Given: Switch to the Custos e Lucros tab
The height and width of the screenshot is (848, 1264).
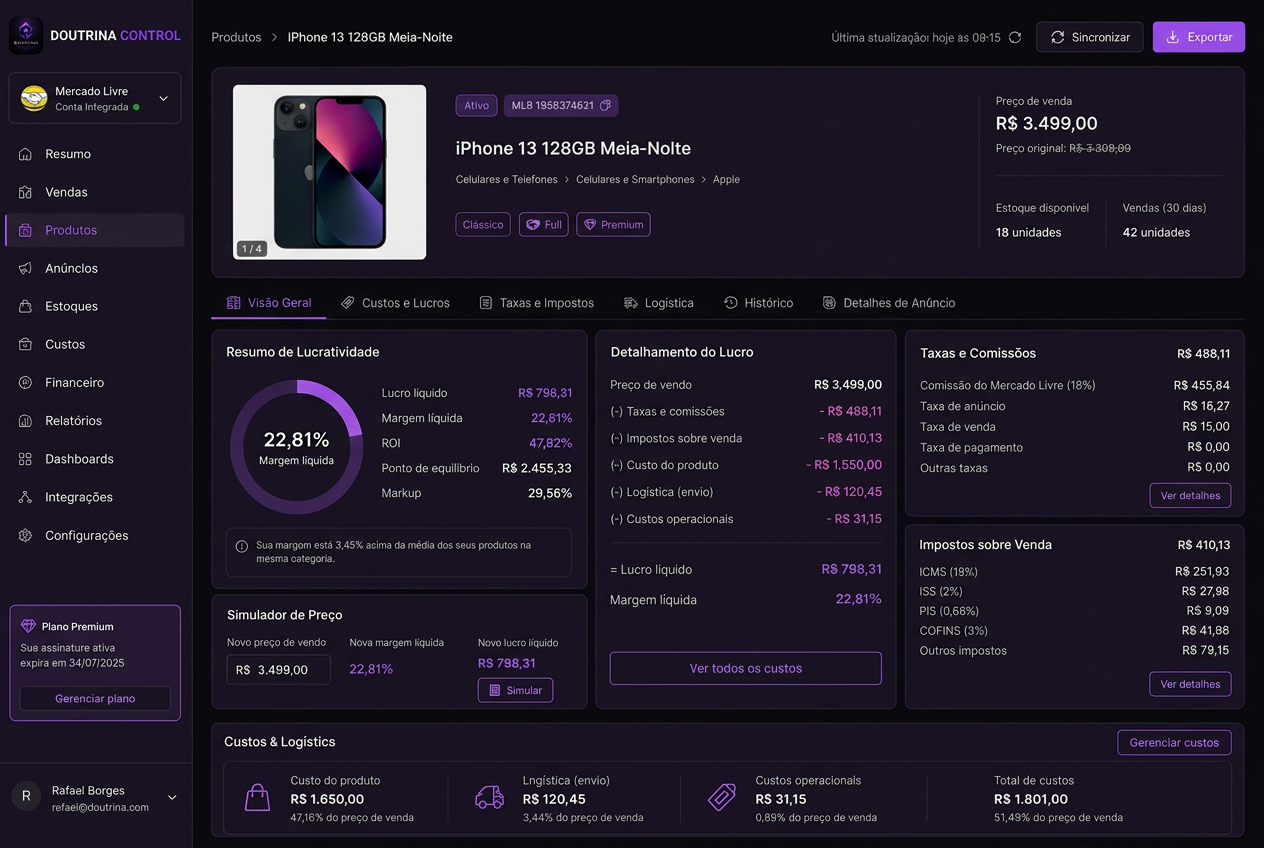Looking at the screenshot, I should (x=395, y=303).
